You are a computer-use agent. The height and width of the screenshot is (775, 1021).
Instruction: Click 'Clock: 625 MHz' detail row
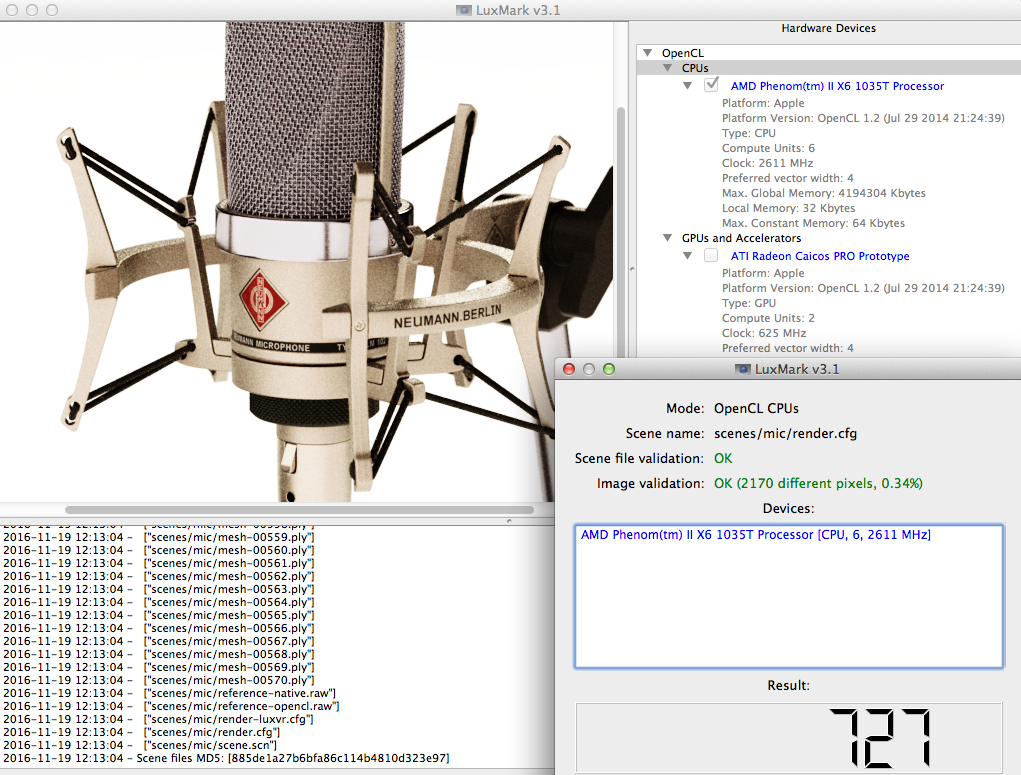(764, 333)
